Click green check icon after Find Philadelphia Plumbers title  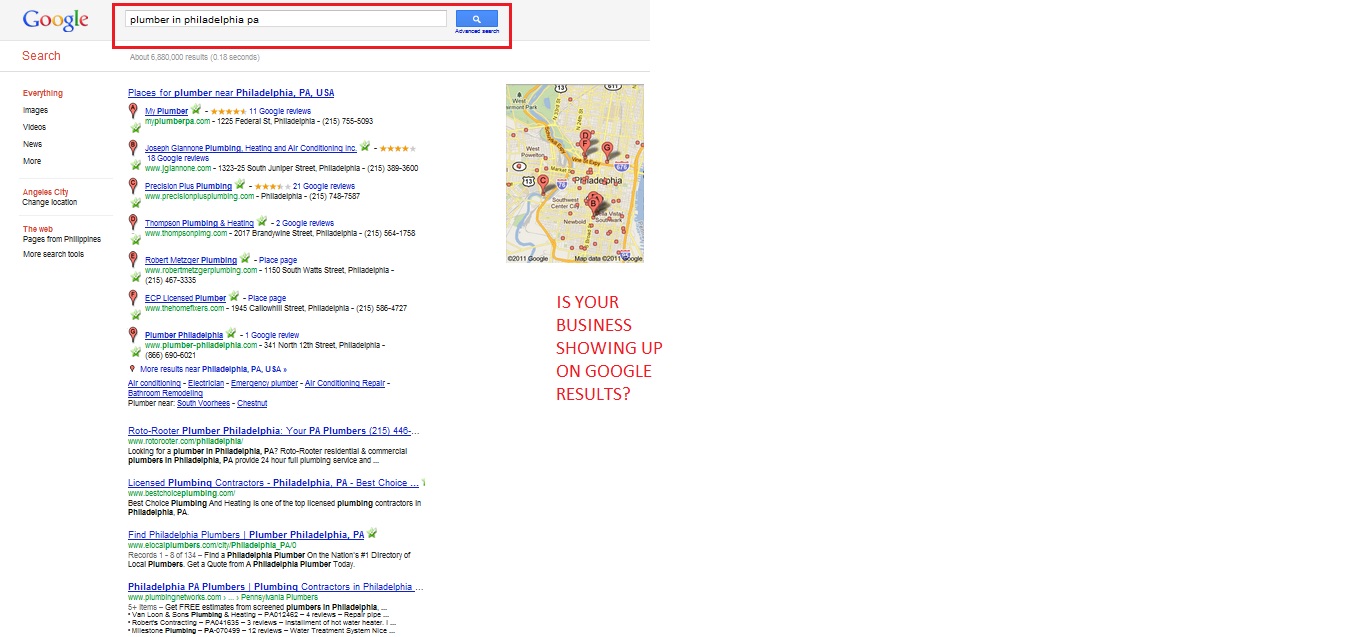click(x=372, y=533)
